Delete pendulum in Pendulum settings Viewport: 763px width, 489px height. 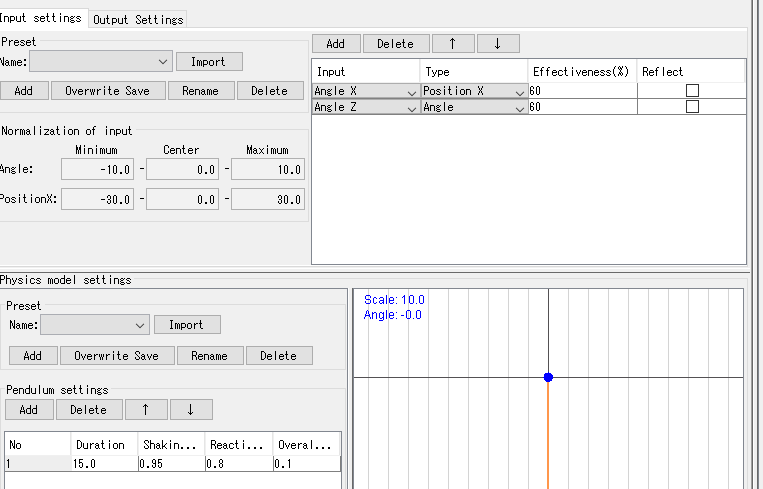pyautogui.click(x=89, y=410)
